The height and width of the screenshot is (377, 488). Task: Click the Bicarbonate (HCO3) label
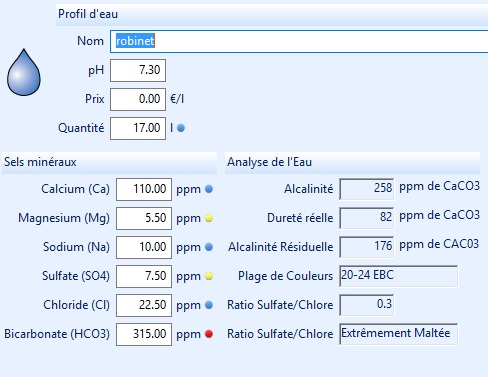click(57, 334)
